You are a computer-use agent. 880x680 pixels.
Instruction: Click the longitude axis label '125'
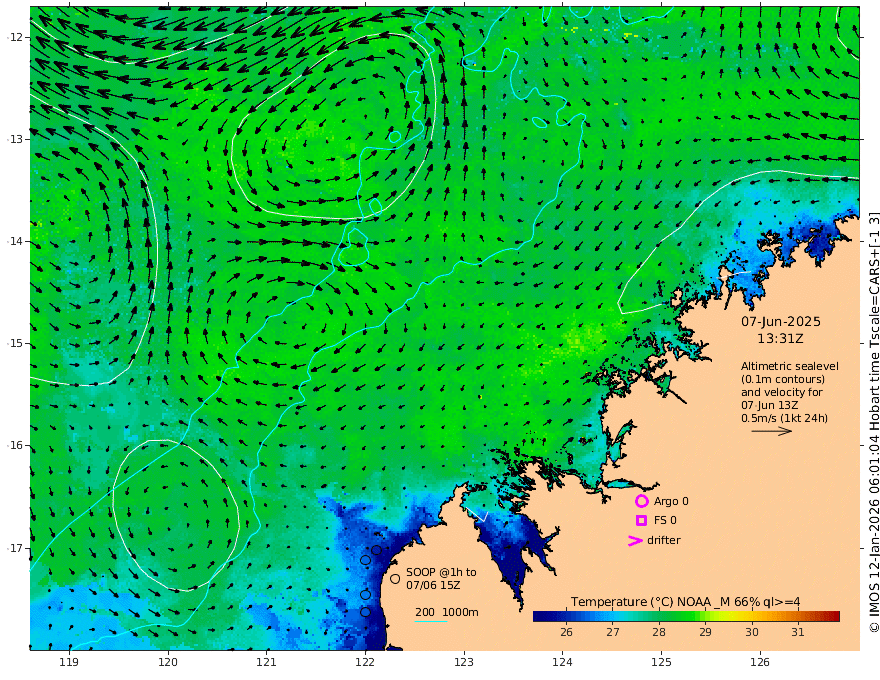pyautogui.click(x=662, y=662)
